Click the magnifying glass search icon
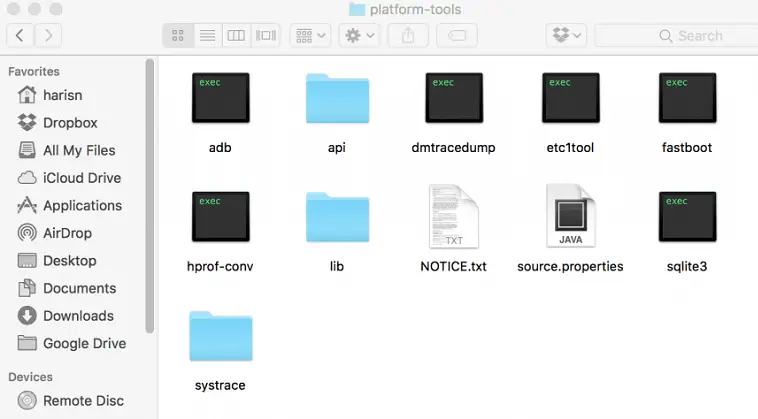 666,36
